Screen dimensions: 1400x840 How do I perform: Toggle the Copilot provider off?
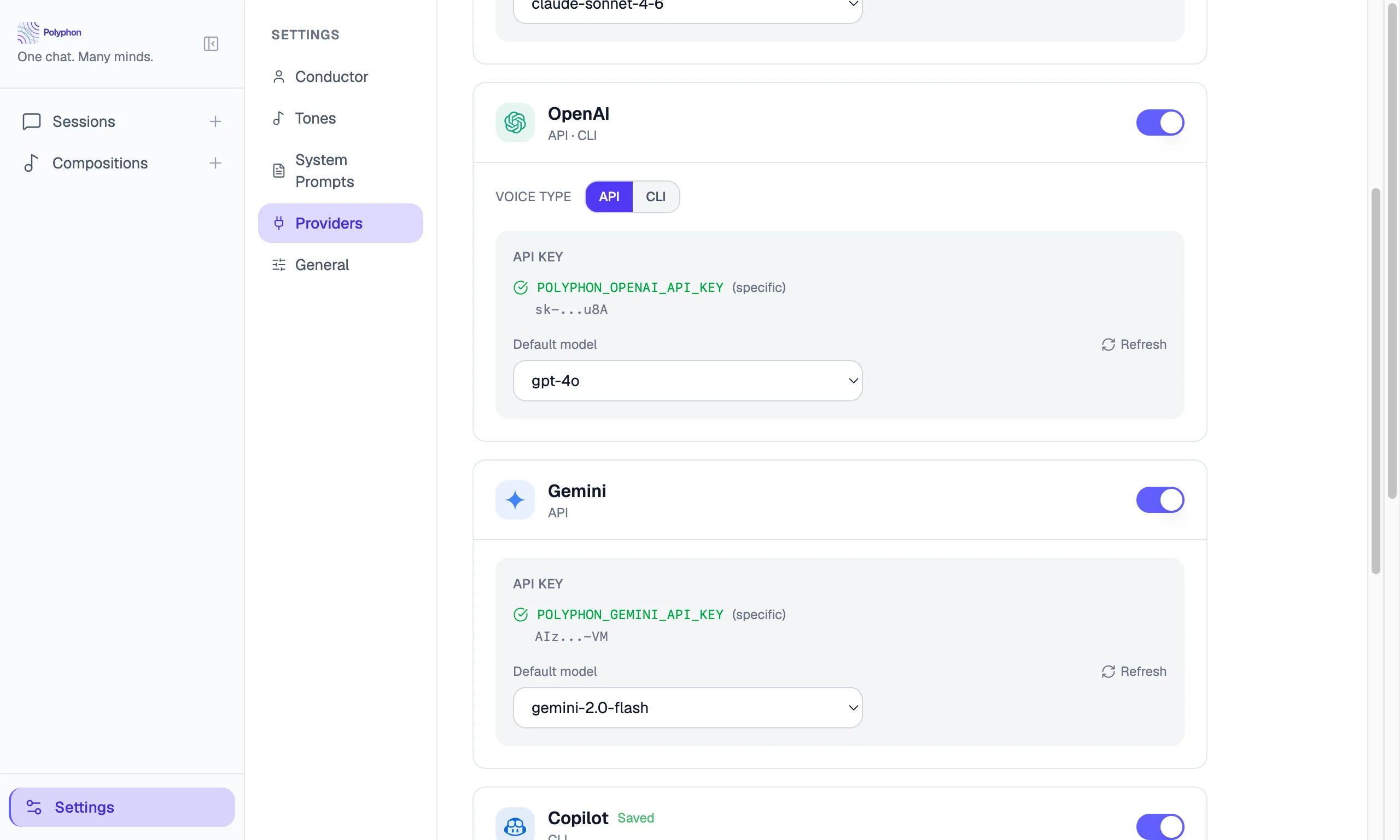tap(1162, 826)
